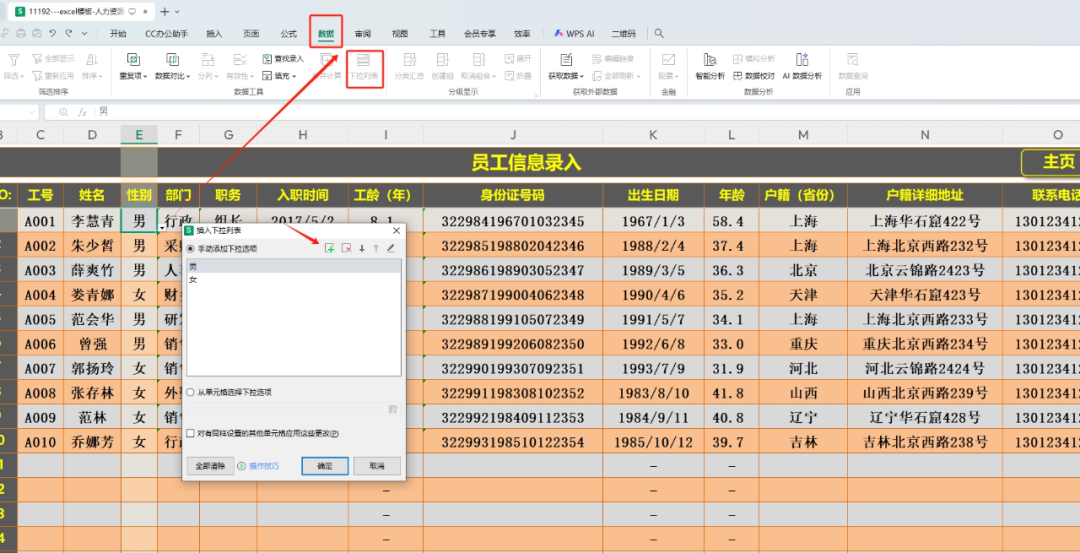Switch to the 视图 tab
The width and height of the screenshot is (1080, 553).
(400, 33)
